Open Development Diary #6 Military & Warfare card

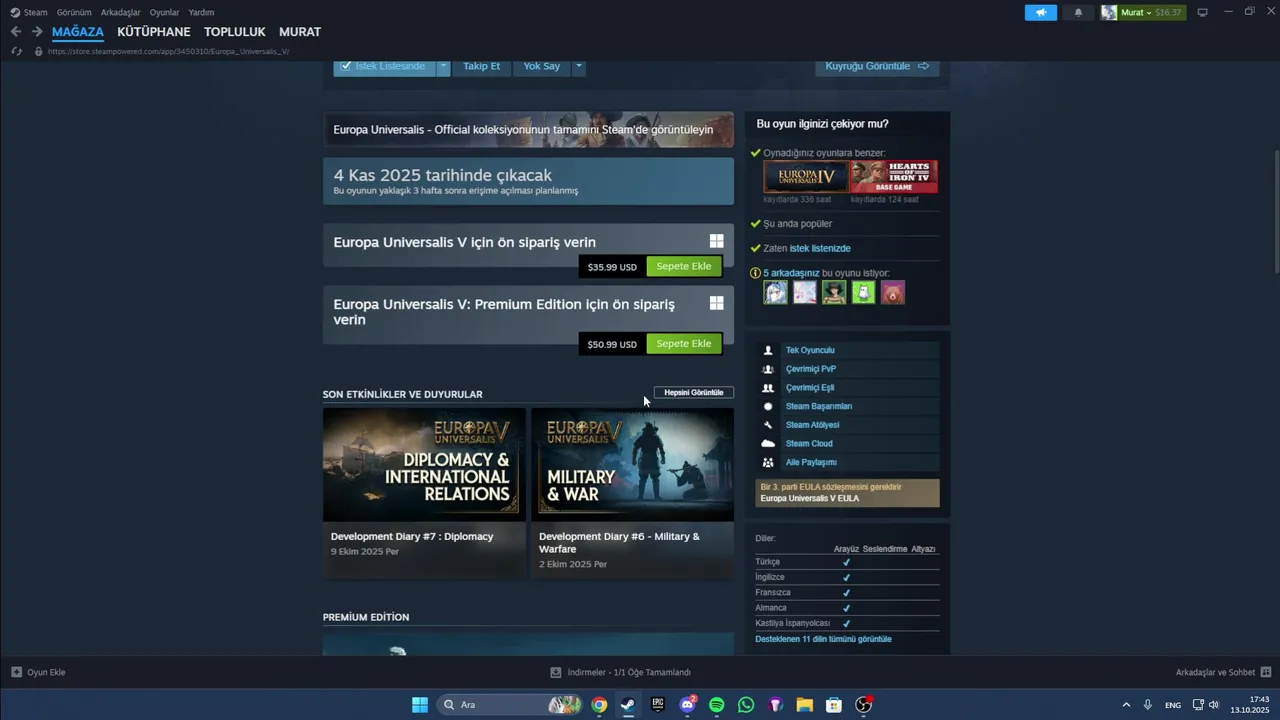point(632,492)
